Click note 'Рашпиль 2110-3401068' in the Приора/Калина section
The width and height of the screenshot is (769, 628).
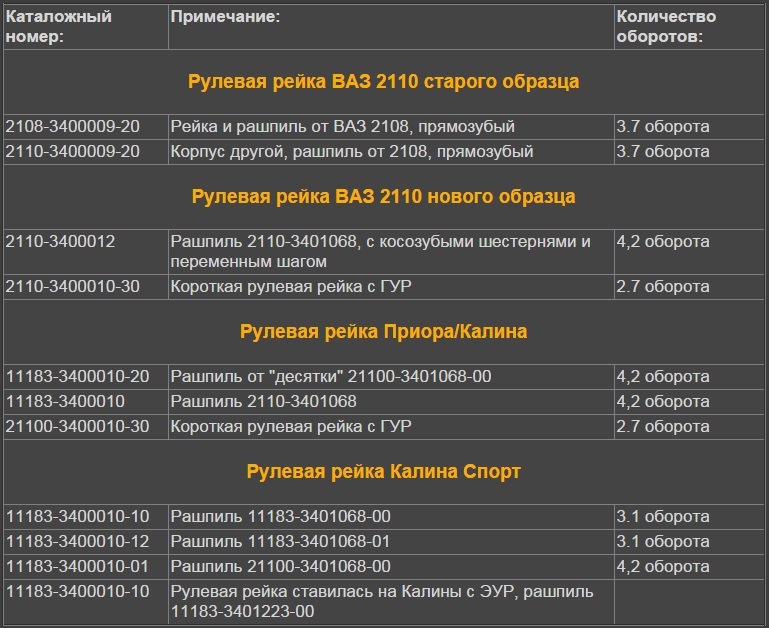click(263, 401)
